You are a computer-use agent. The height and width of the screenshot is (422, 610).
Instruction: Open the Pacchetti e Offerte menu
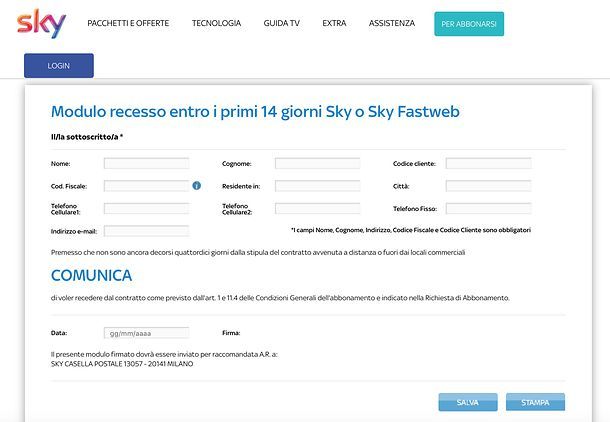click(128, 23)
